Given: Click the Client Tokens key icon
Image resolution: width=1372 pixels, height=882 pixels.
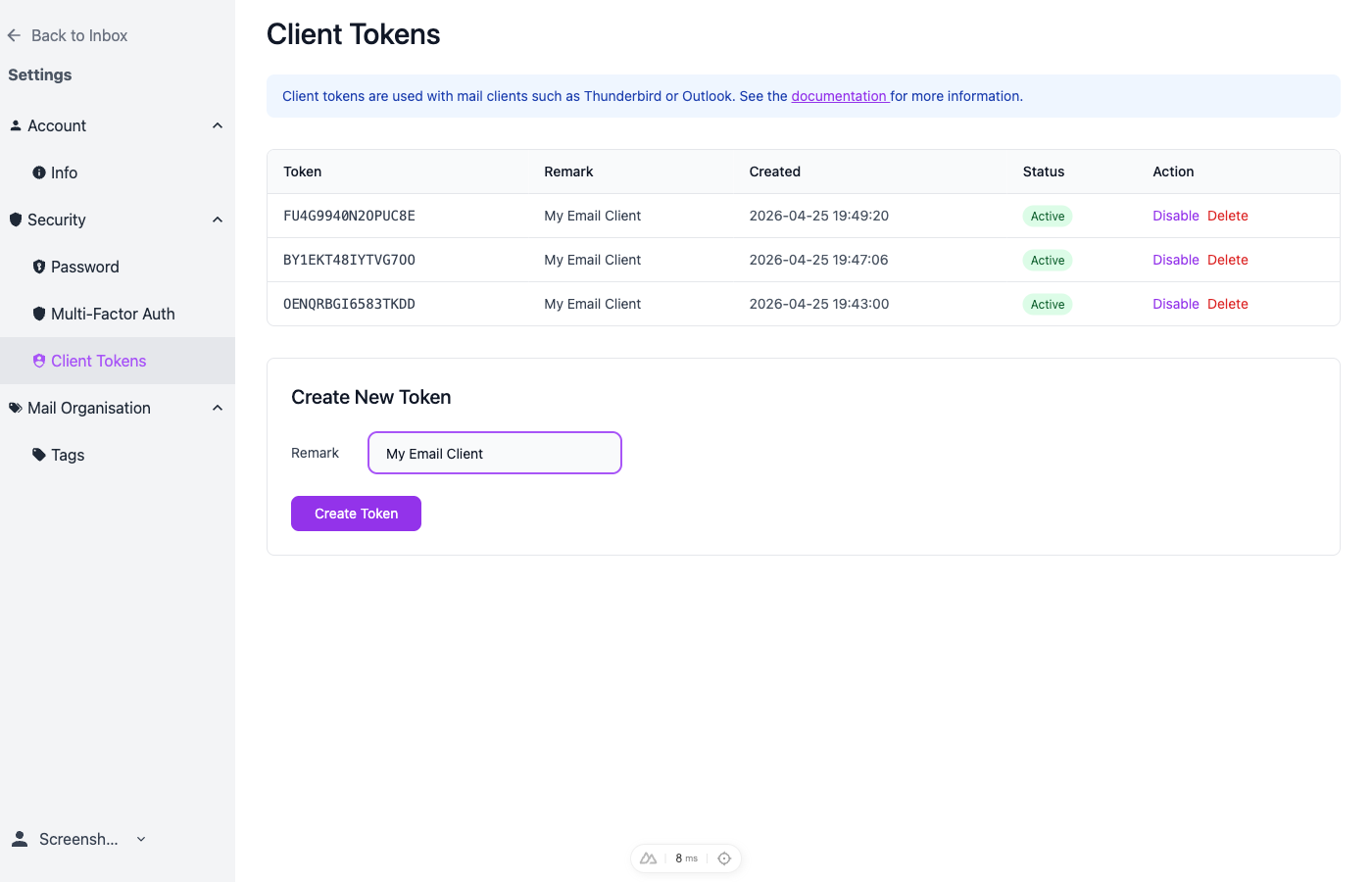Looking at the screenshot, I should [40, 361].
